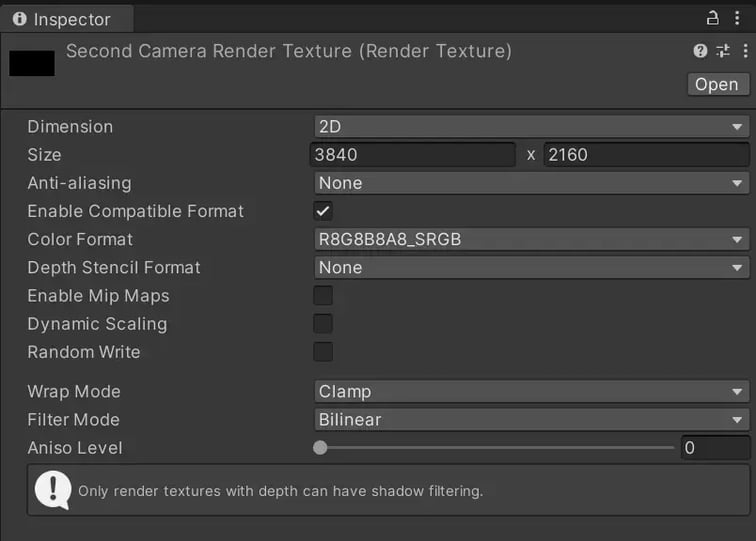The image size is (756, 541).
Task: Open the Render Texture context menu
Action: (745, 51)
